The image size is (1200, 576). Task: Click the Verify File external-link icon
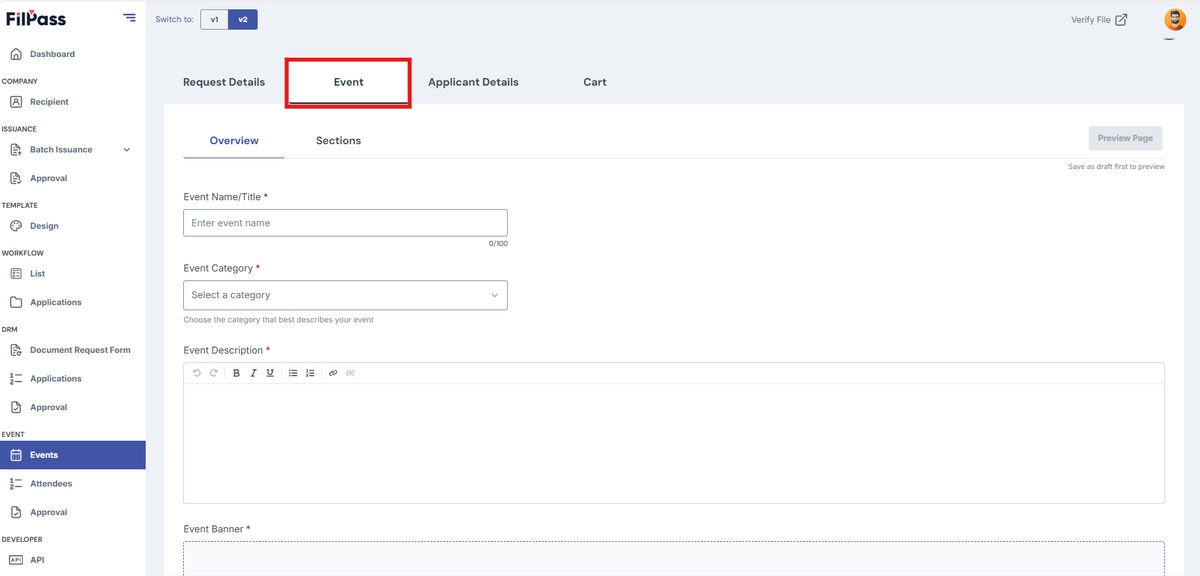pos(1121,19)
